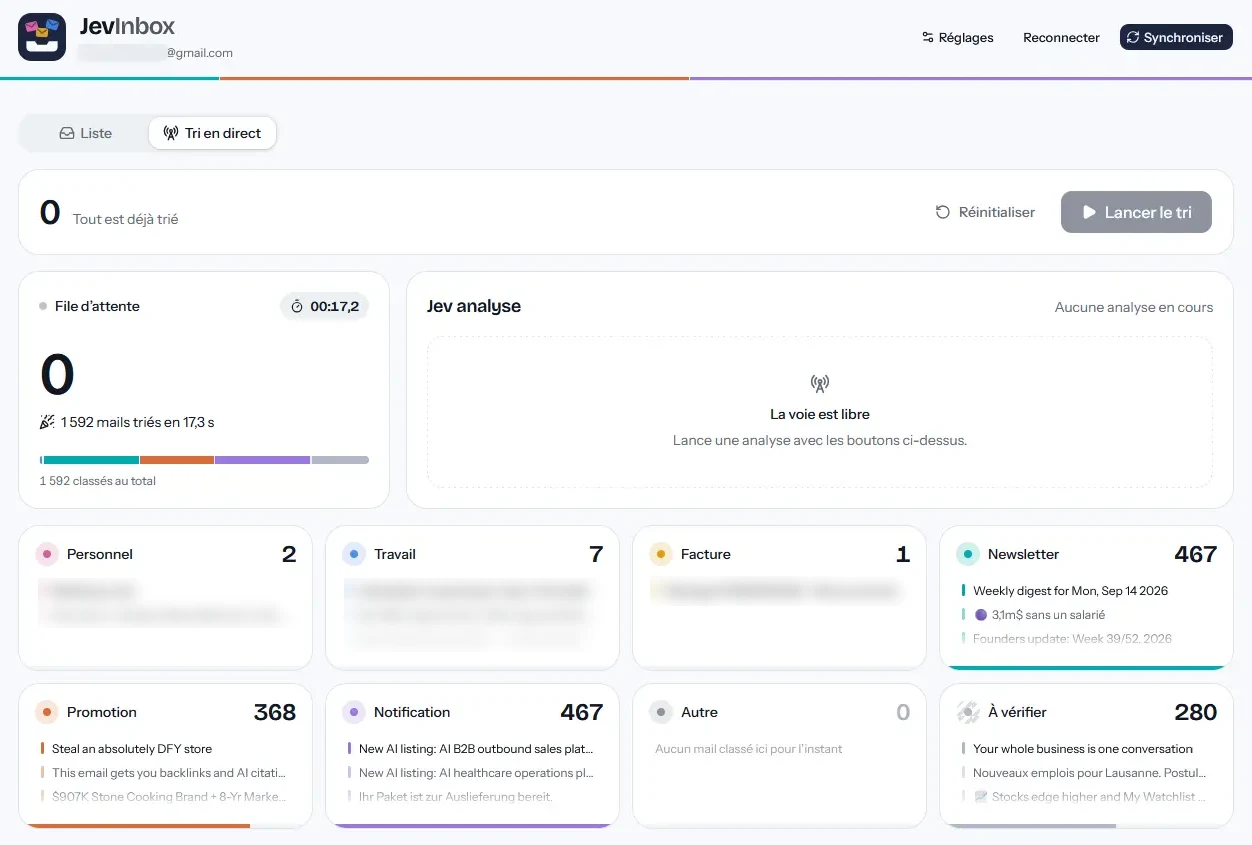This screenshot has height=845, width=1252.
Task: Click the party popper icon beside mails triés
Action: tap(47, 422)
